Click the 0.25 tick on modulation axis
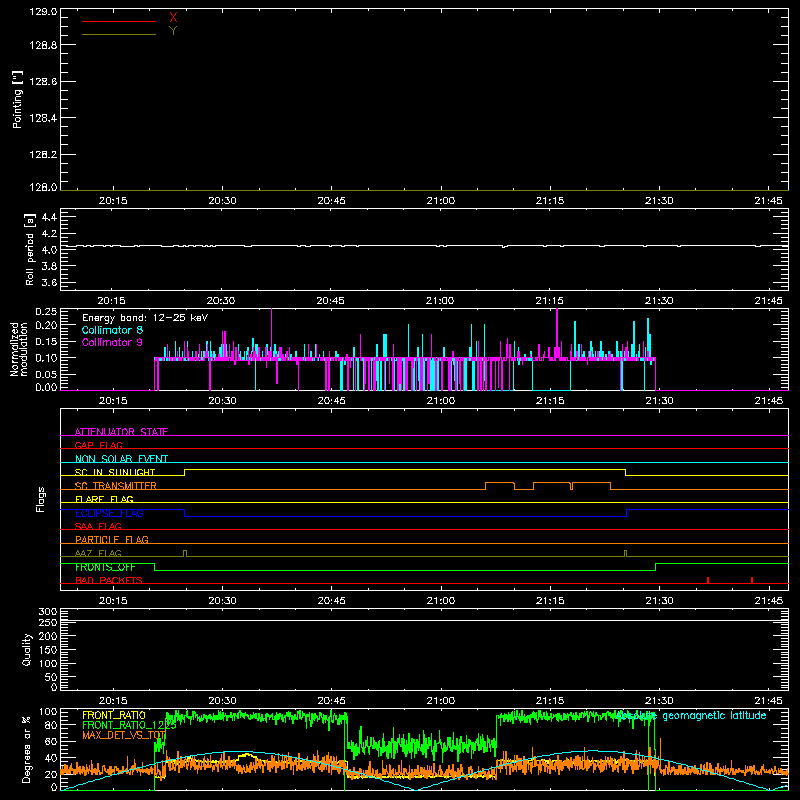Image resolution: width=800 pixels, height=800 pixels. pos(46,311)
